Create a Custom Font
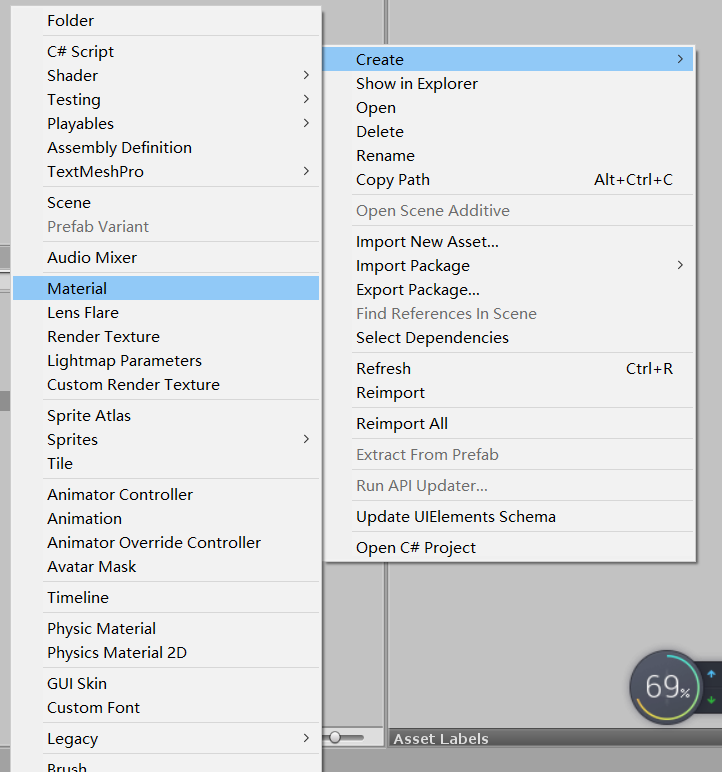 pyautogui.click(x=166, y=708)
